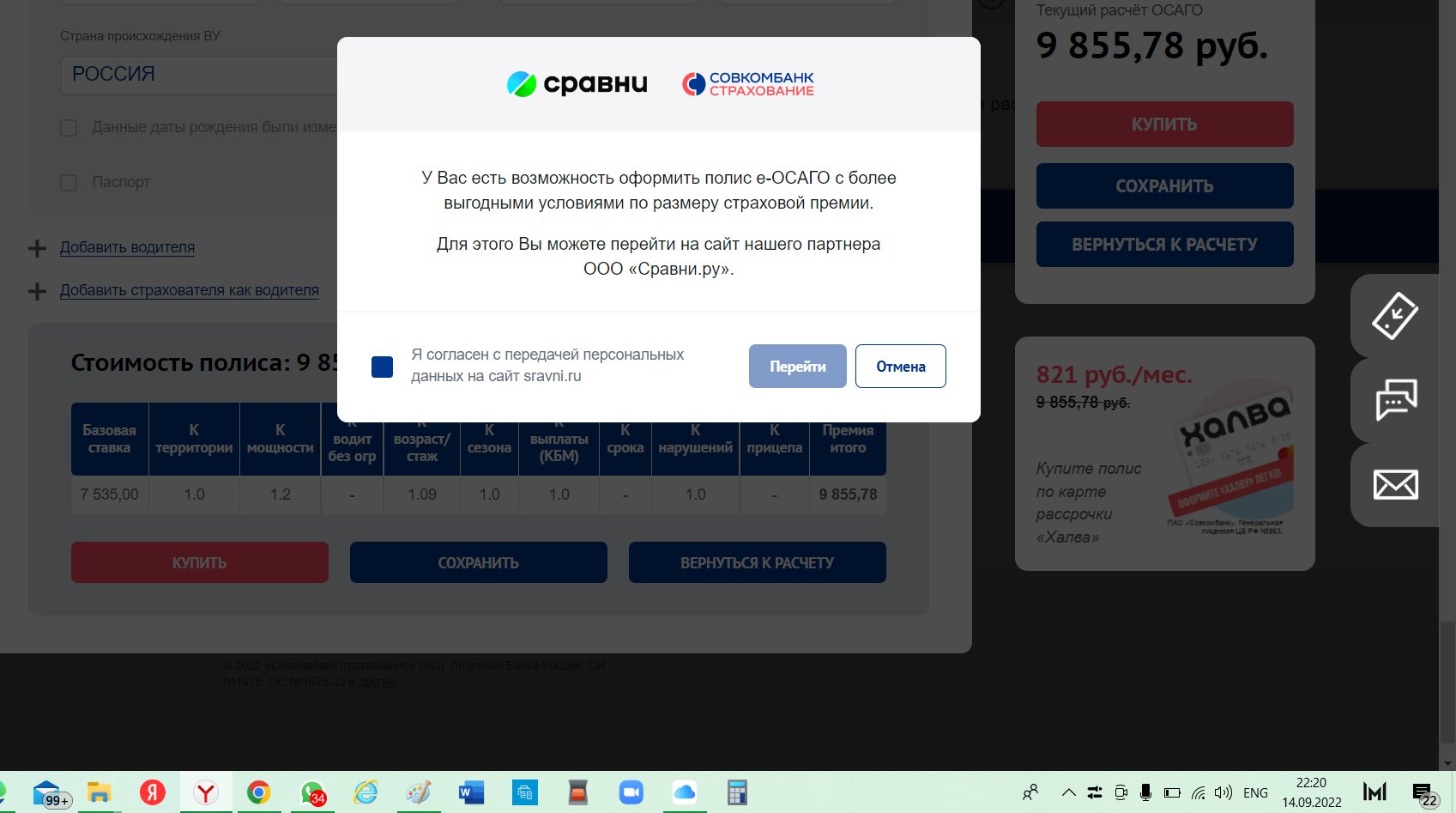
Task: Open Paint from the taskbar
Action: click(419, 792)
